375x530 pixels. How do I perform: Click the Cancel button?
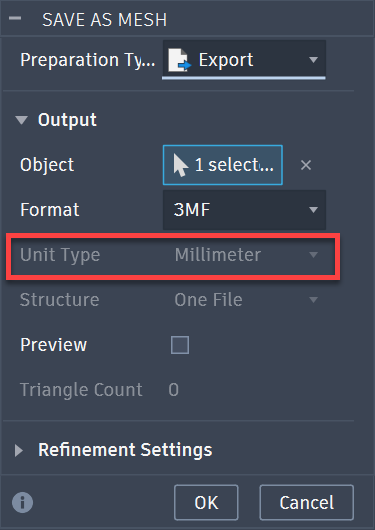307,502
